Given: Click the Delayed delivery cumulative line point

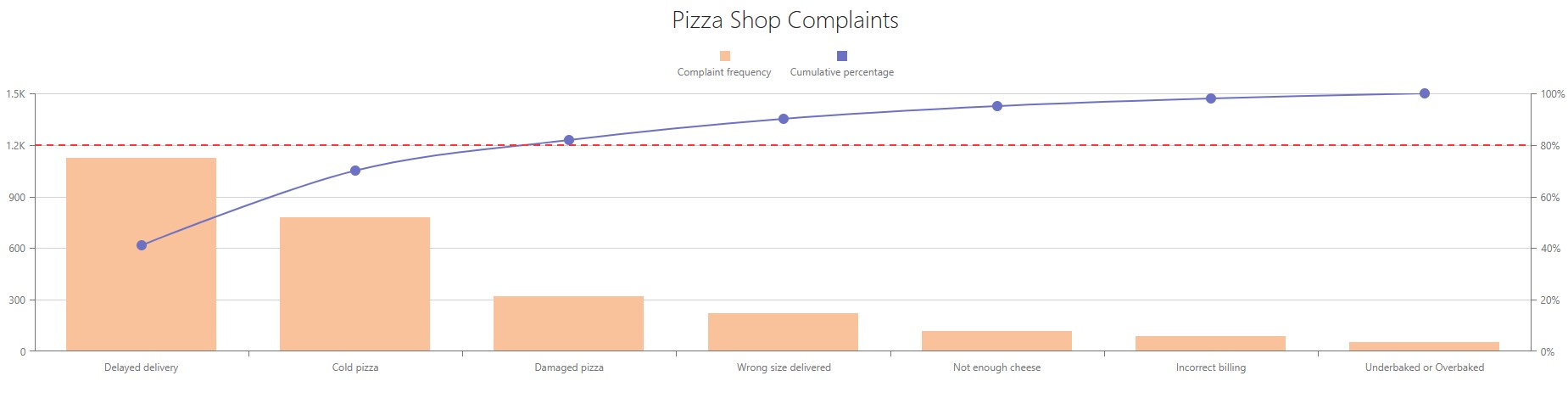Looking at the screenshot, I should point(142,245).
